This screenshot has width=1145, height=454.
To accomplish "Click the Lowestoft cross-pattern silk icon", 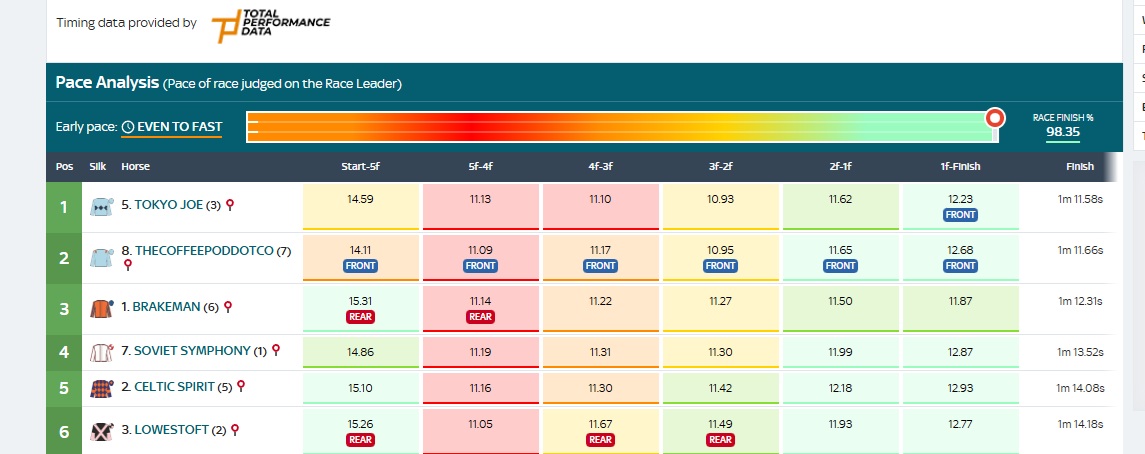I will click(99, 430).
